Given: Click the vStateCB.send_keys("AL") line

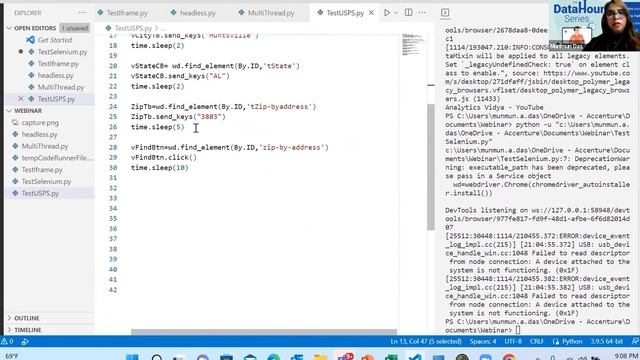Looking at the screenshot, I should click(180, 76).
